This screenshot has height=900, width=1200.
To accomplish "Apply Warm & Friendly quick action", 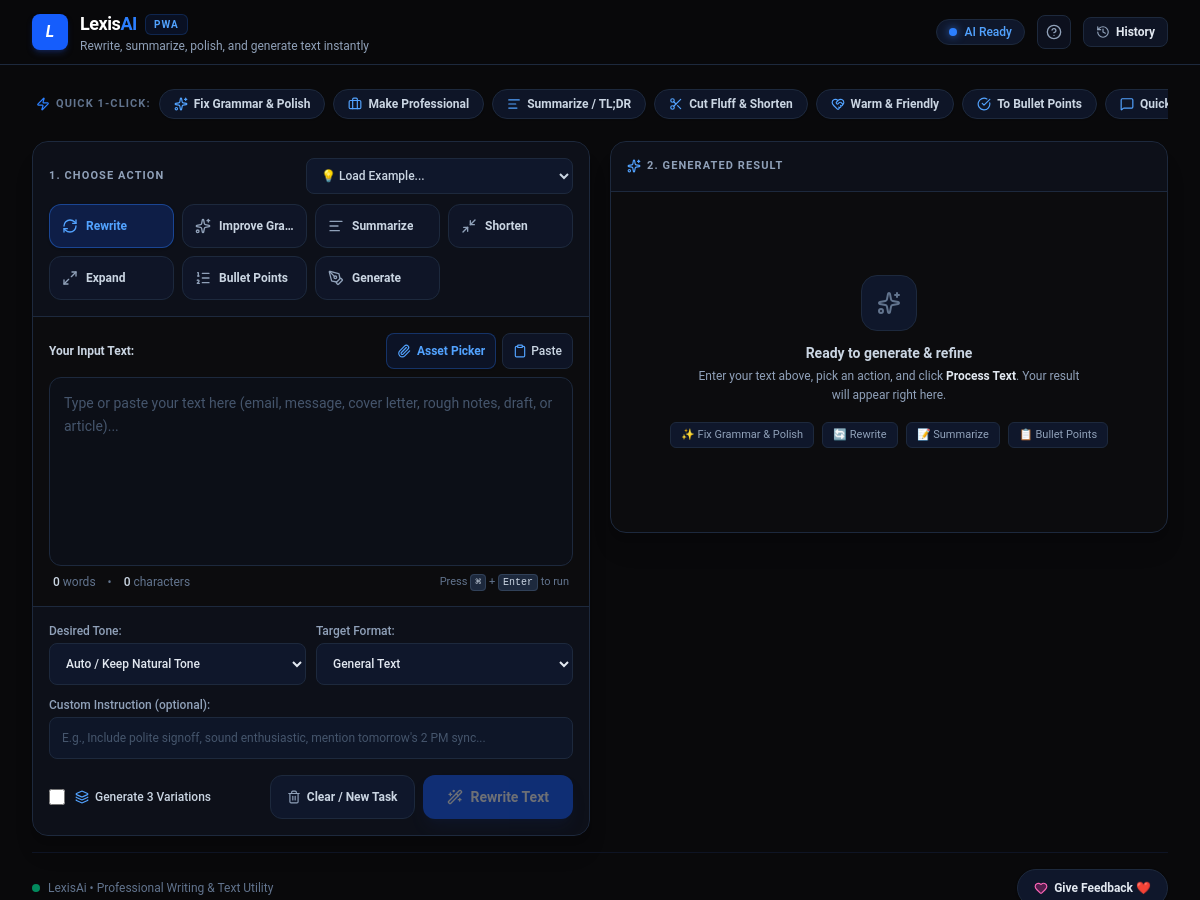I will click(x=885, y=104).
